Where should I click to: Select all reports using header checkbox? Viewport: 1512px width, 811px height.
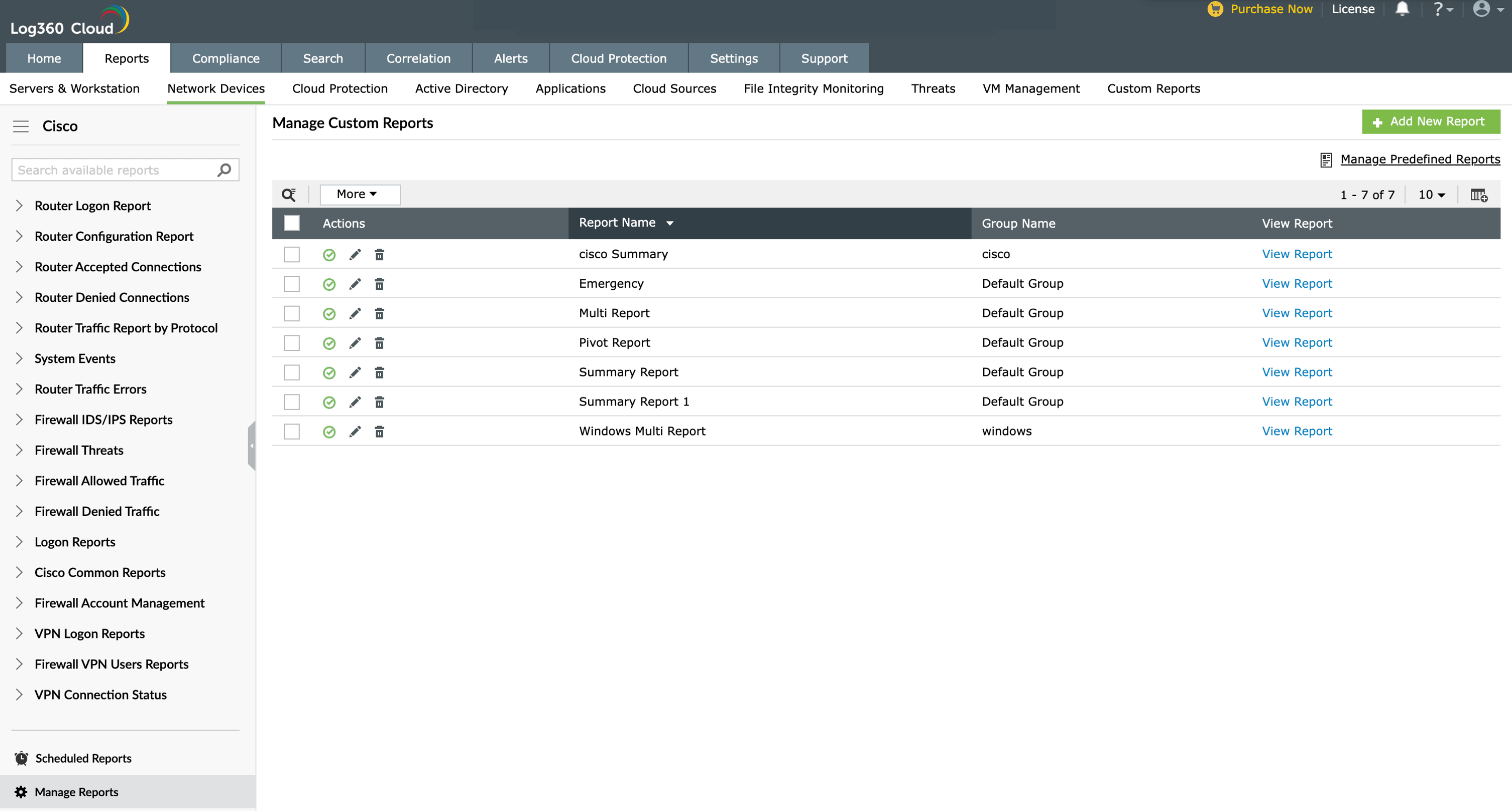tap(291, 223)
